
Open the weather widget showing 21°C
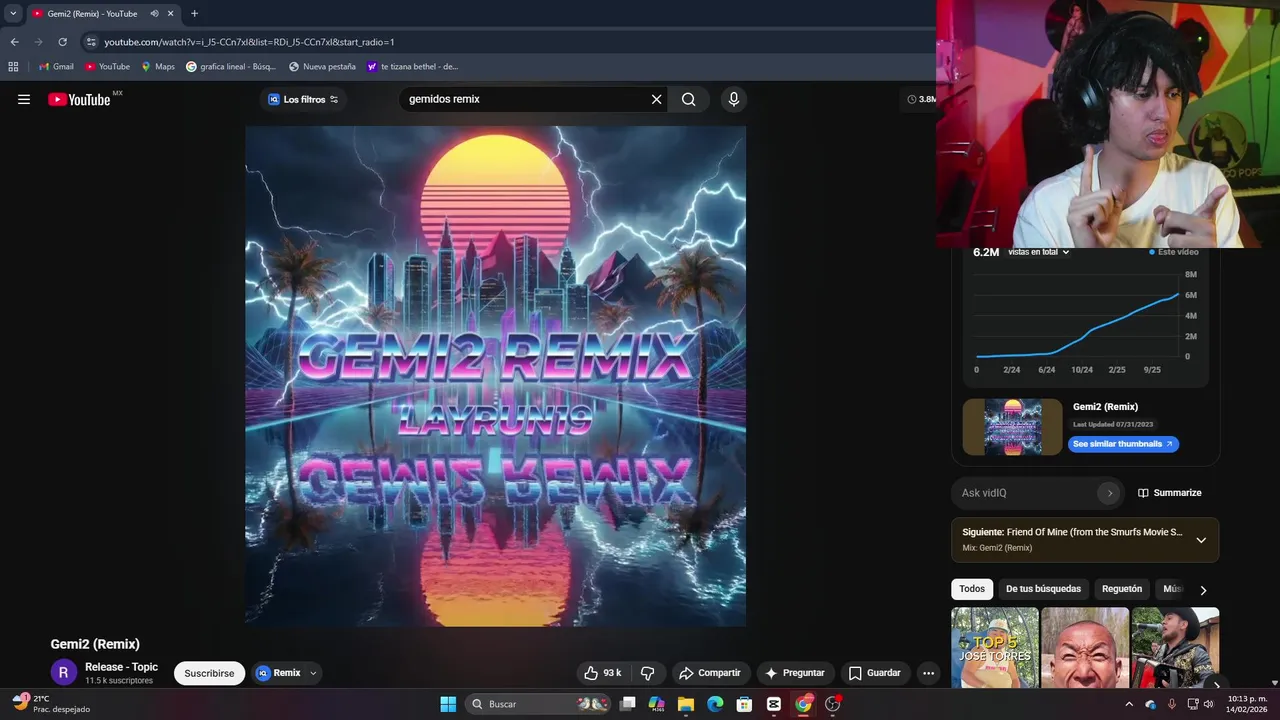click(x=50, y=703)
